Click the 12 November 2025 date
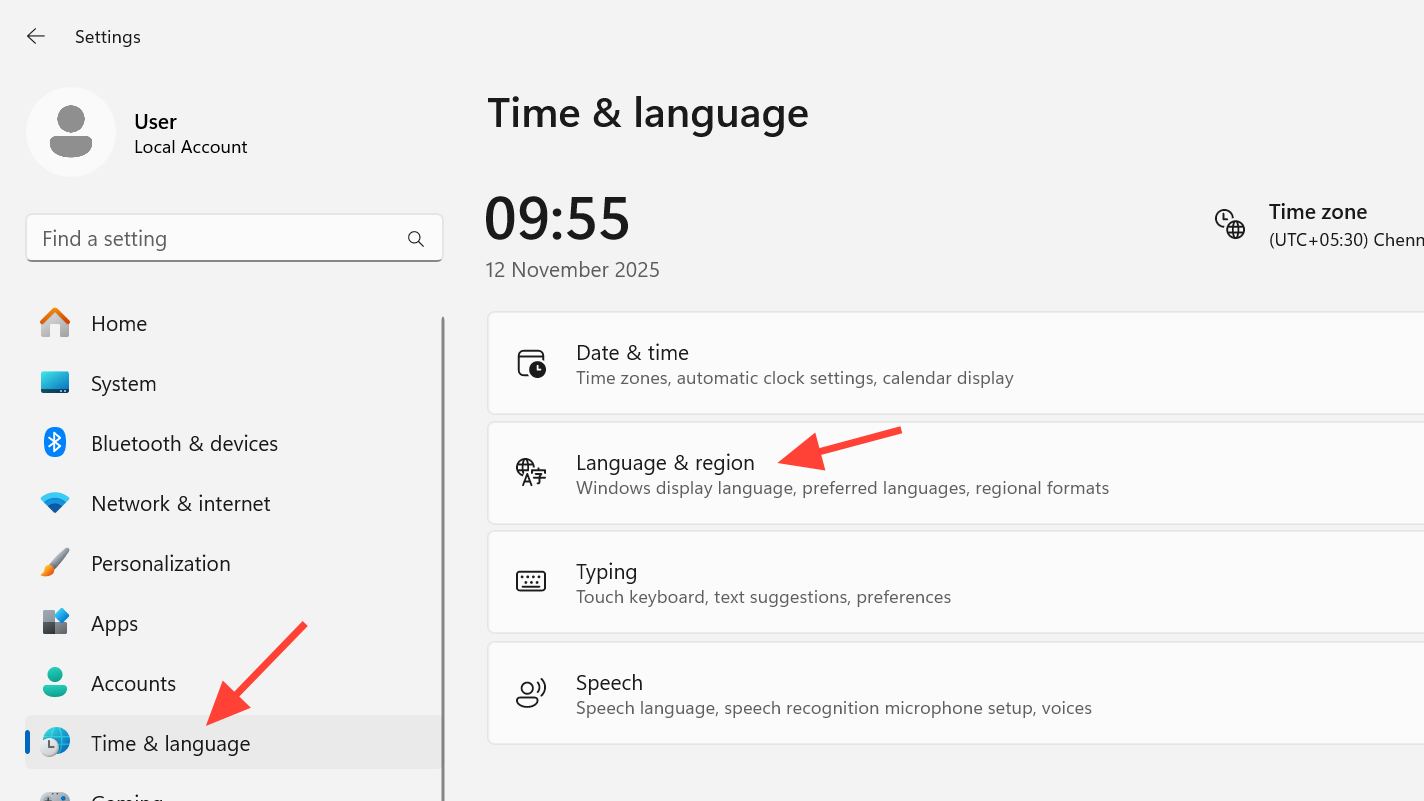The height and width of the screenshot is (801, 1424). [572, 270]
